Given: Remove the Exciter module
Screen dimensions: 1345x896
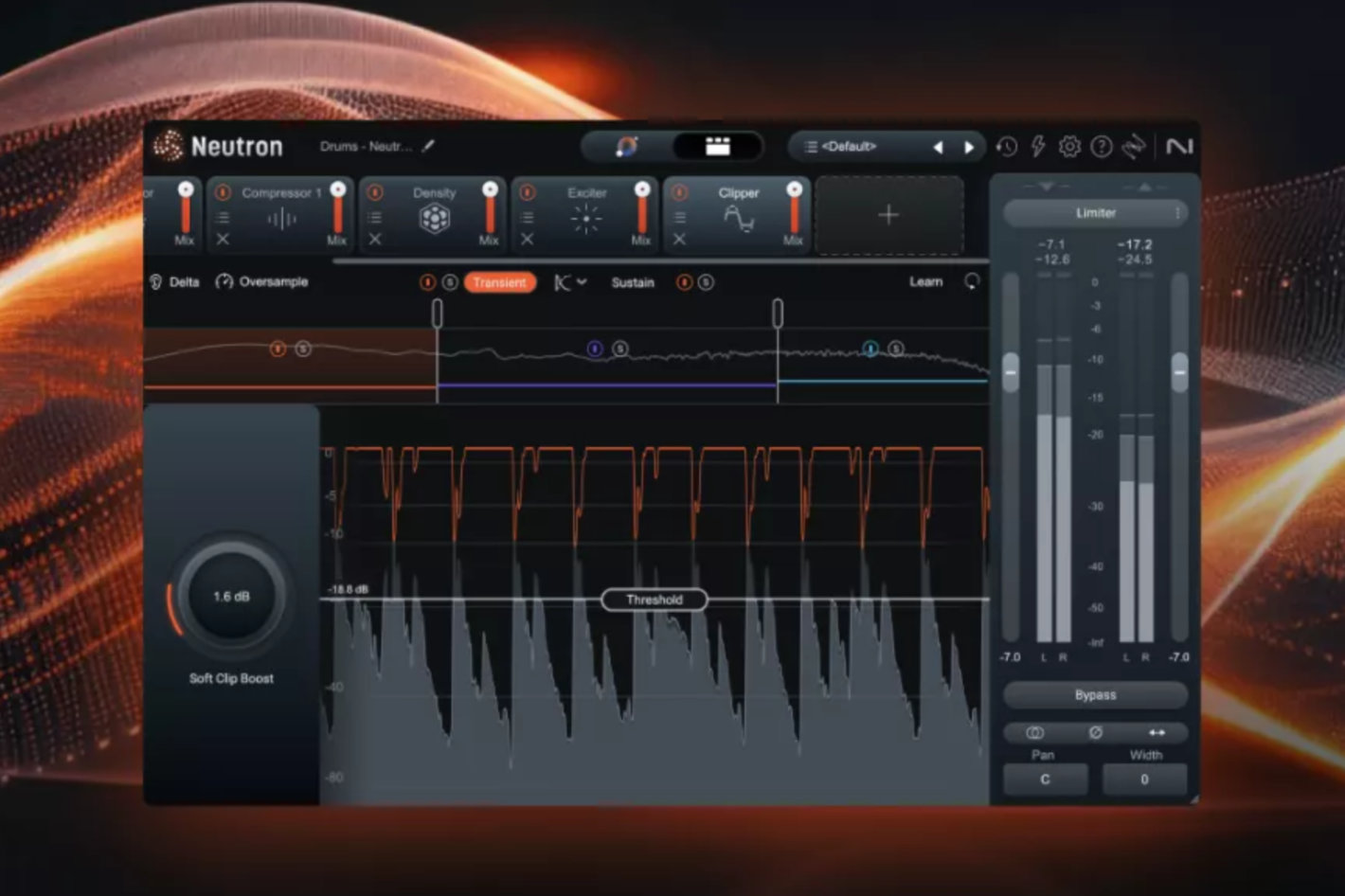Looking at the screenshot, I should coord(528,240).
